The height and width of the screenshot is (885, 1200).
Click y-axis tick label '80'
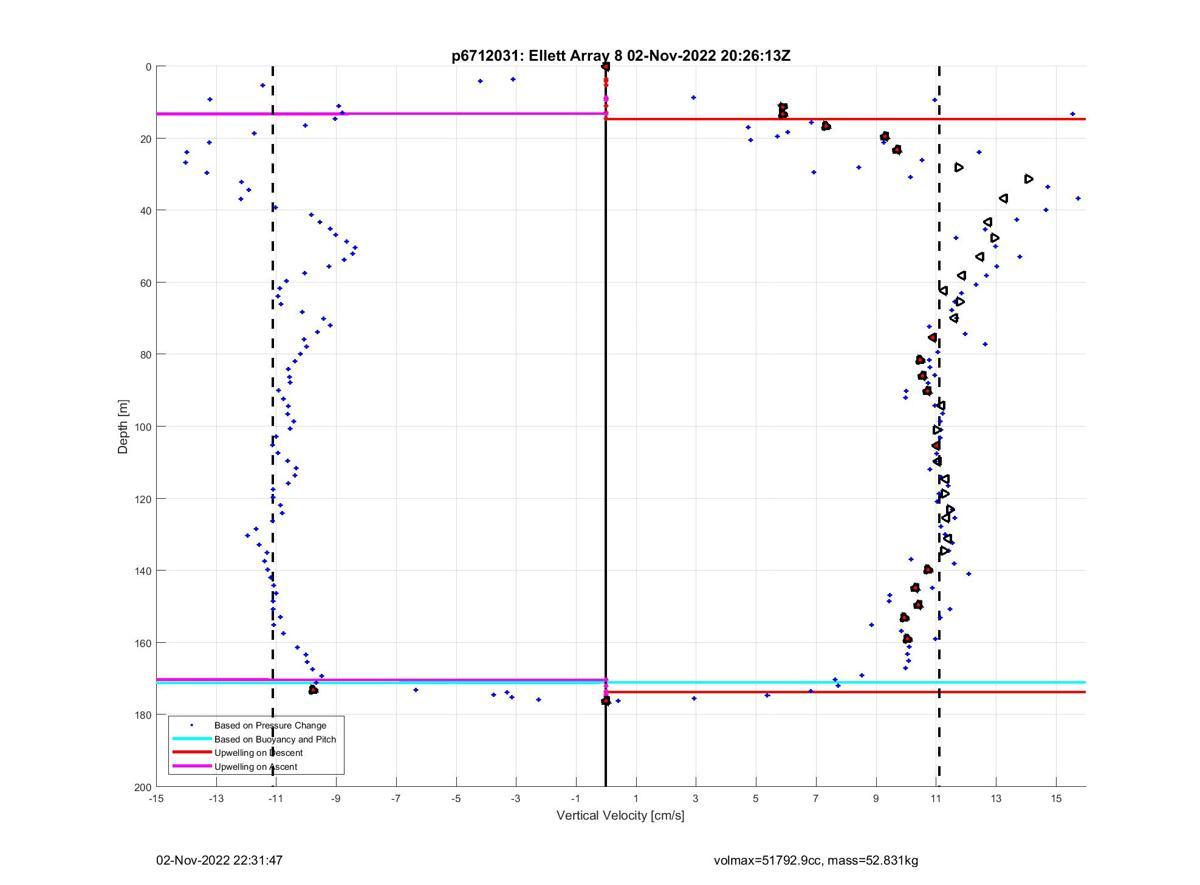click(145, 355)
